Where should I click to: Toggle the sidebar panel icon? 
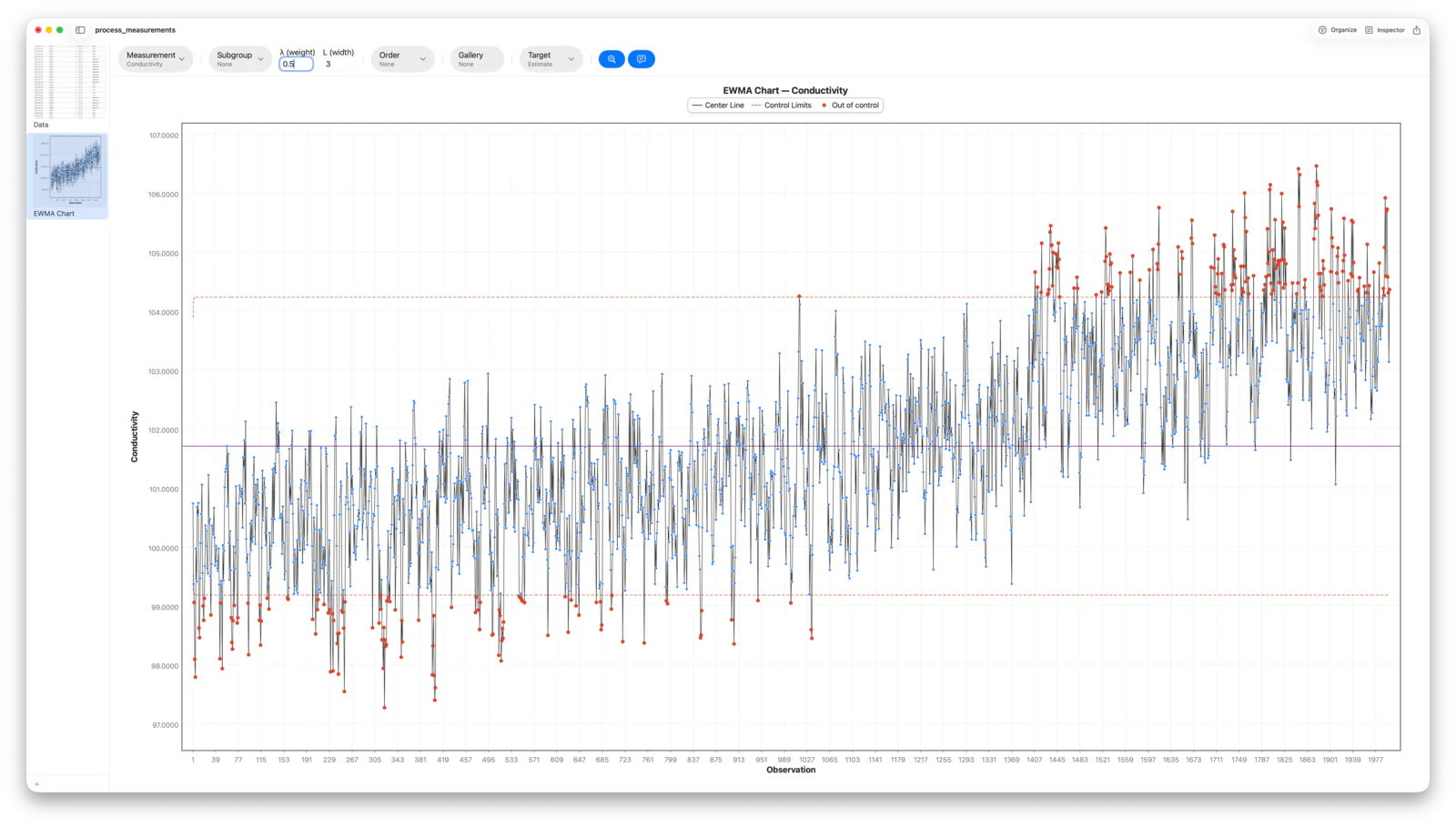pyautogui.click(x=80, y=30)
